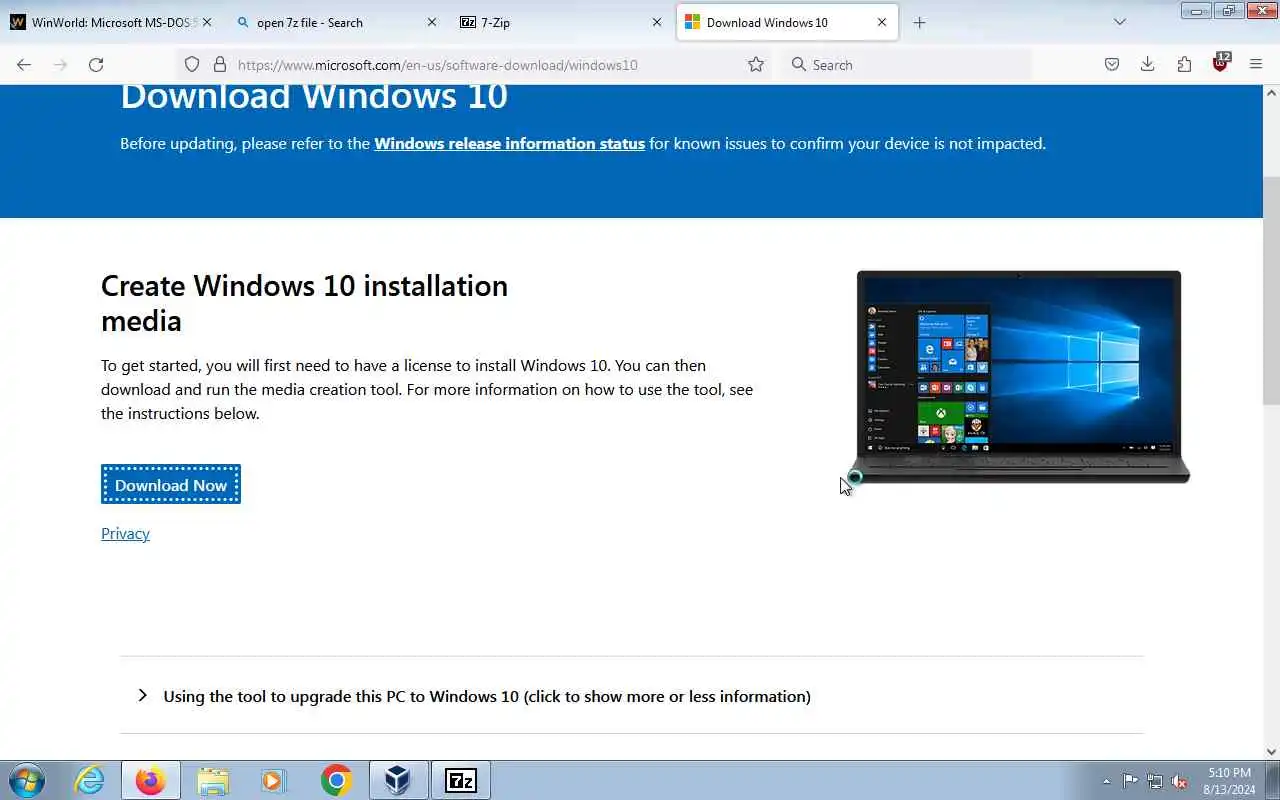1280x800 pixels.
Task: Open the uBlock Origin extension icon
Action: (x=1220, y=62)
